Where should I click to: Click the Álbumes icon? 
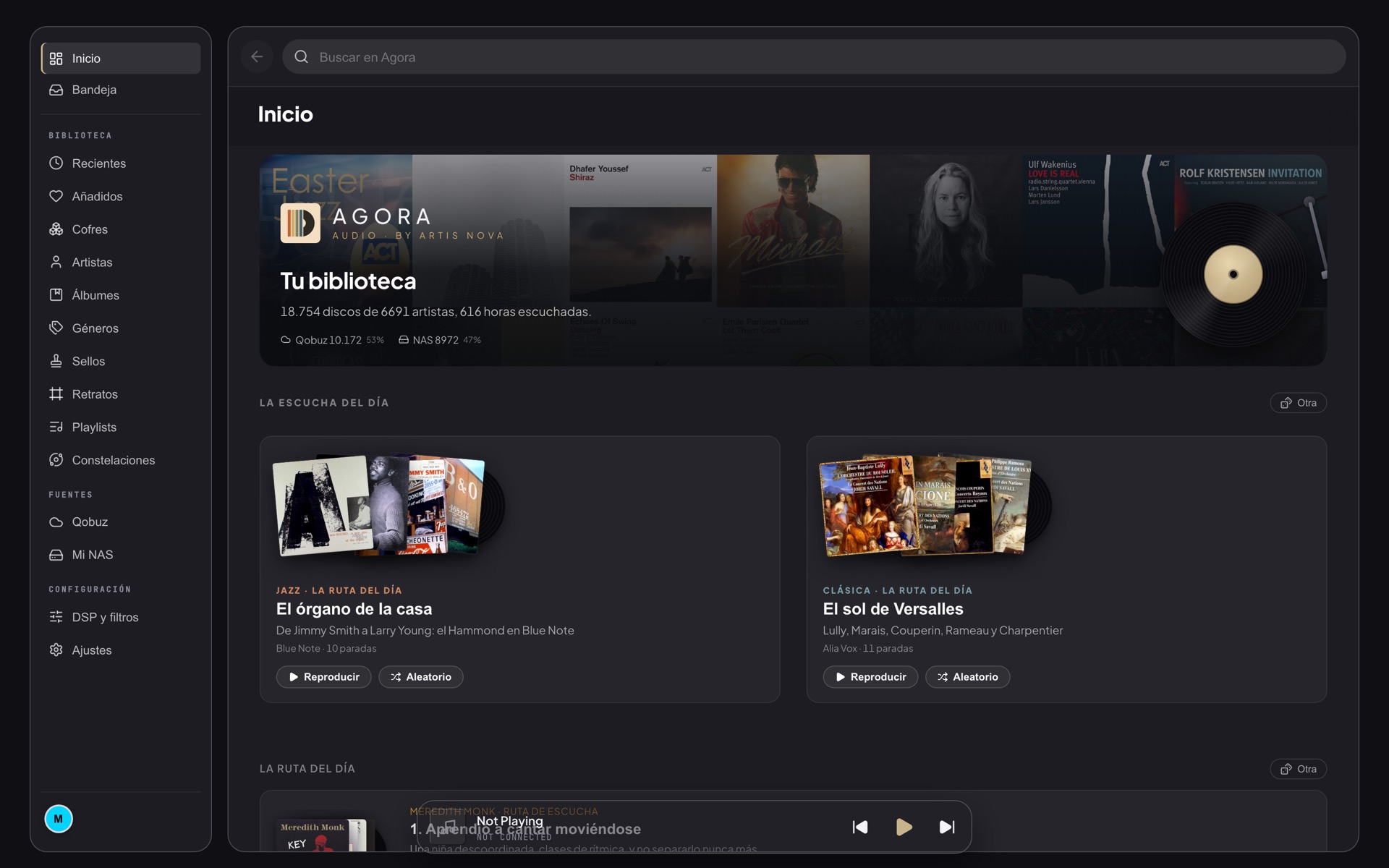(56, 295)
